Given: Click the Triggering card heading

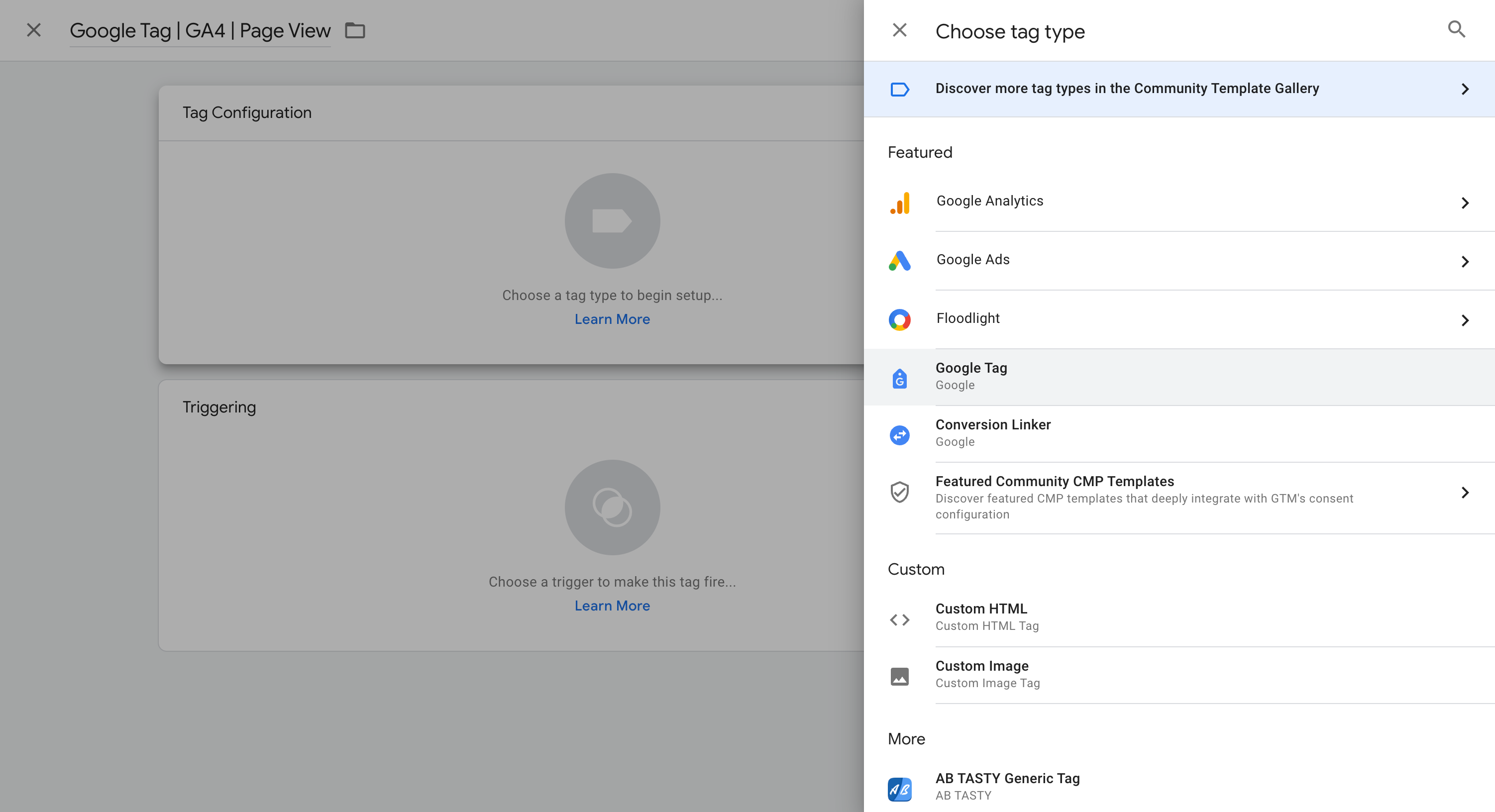Looking at the screenshot, I should (x=219, y=407).
